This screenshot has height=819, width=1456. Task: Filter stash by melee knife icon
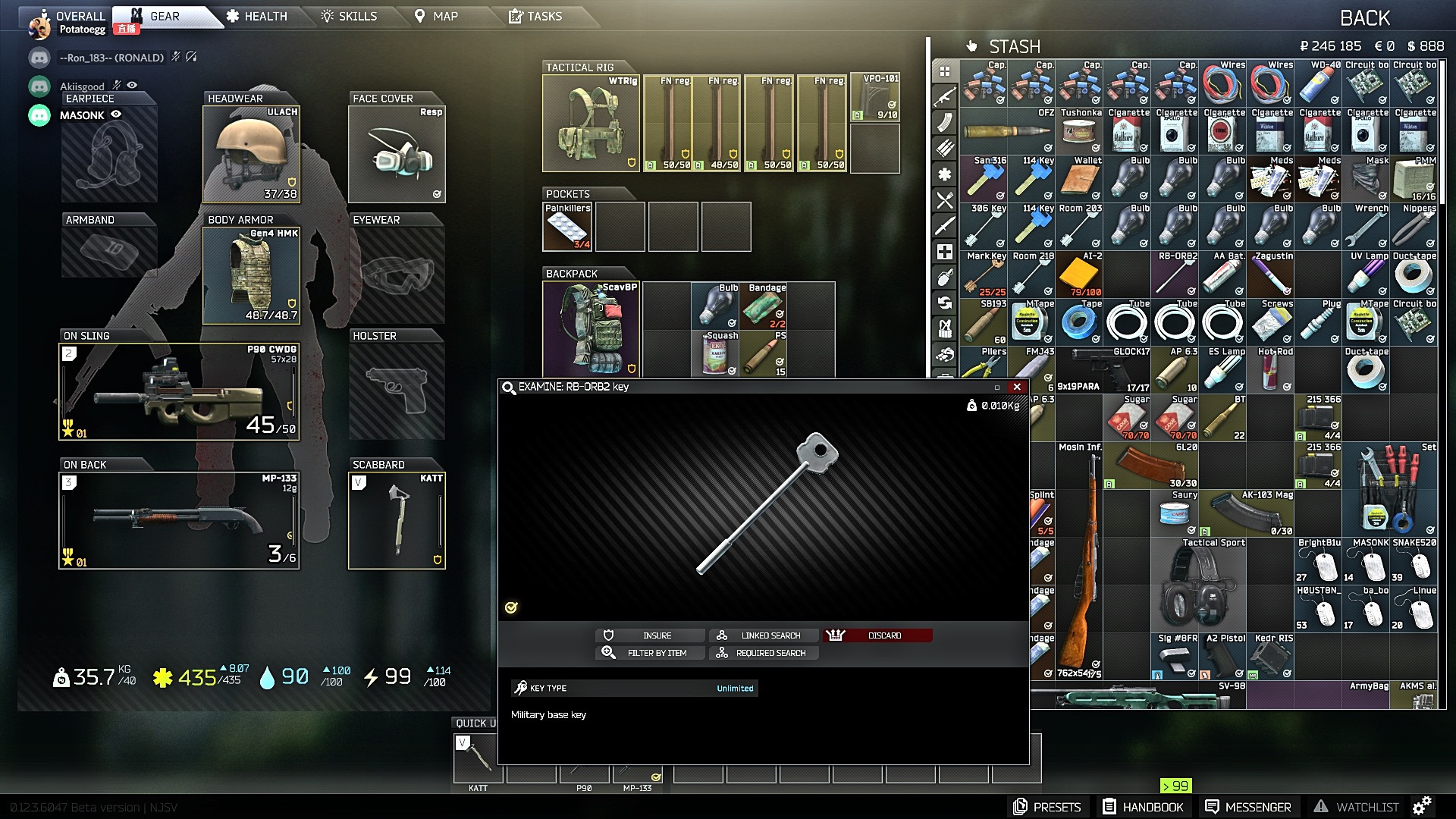945,226
